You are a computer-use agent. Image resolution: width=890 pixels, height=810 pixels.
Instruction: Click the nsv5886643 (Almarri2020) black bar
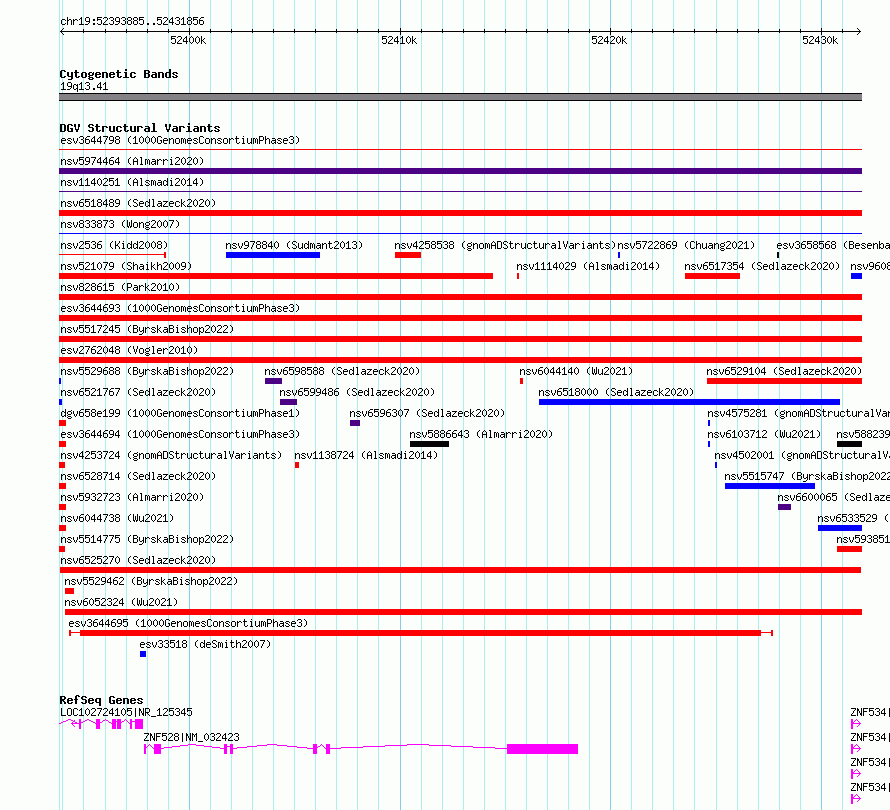tap(429, 444)
